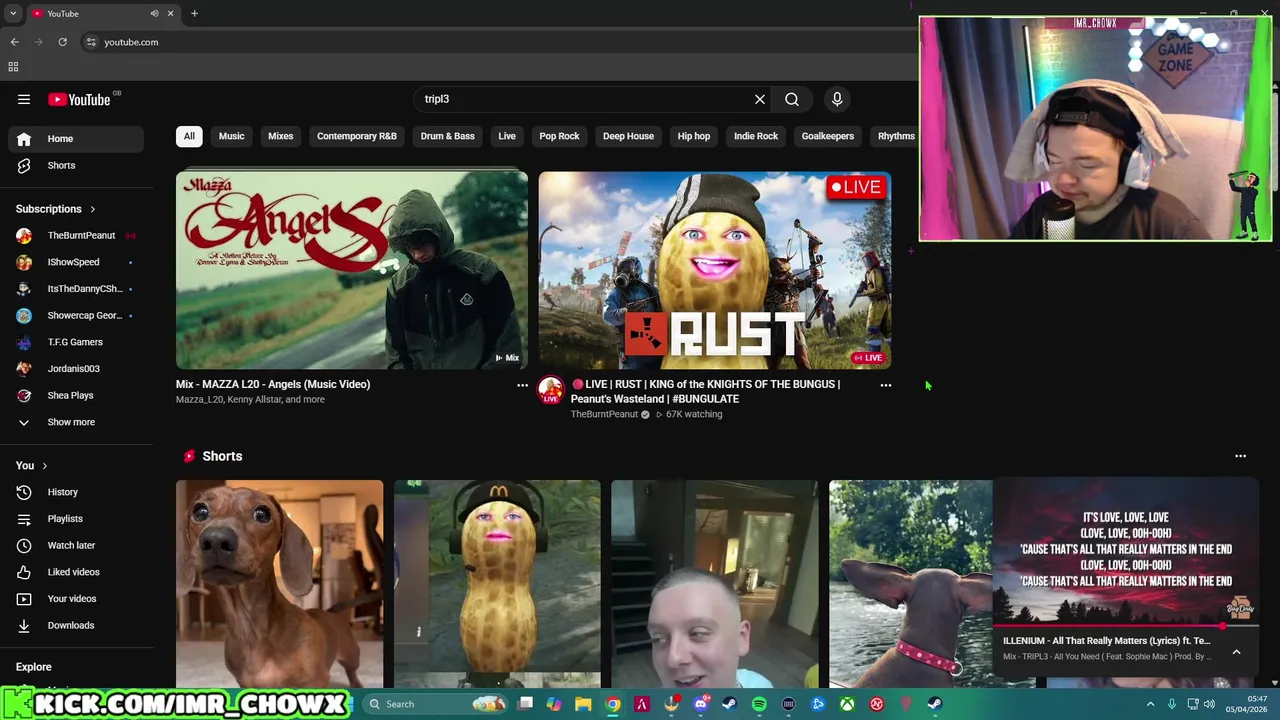The width and height of the screenshot is (1280, 720).
Task: Open the peanut character Short thumbnail
Action: (x=497, y=584)
